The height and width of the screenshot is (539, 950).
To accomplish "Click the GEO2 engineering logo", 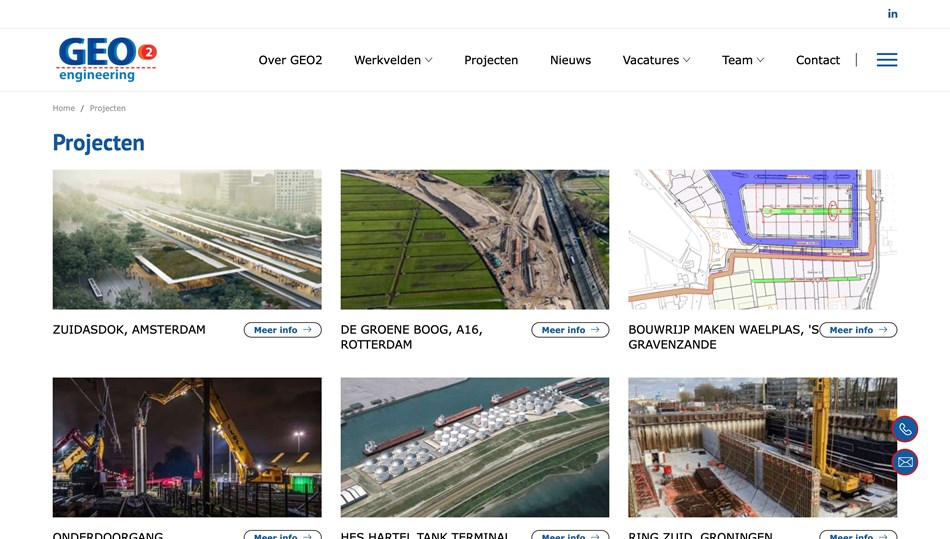I will [107, 59].
